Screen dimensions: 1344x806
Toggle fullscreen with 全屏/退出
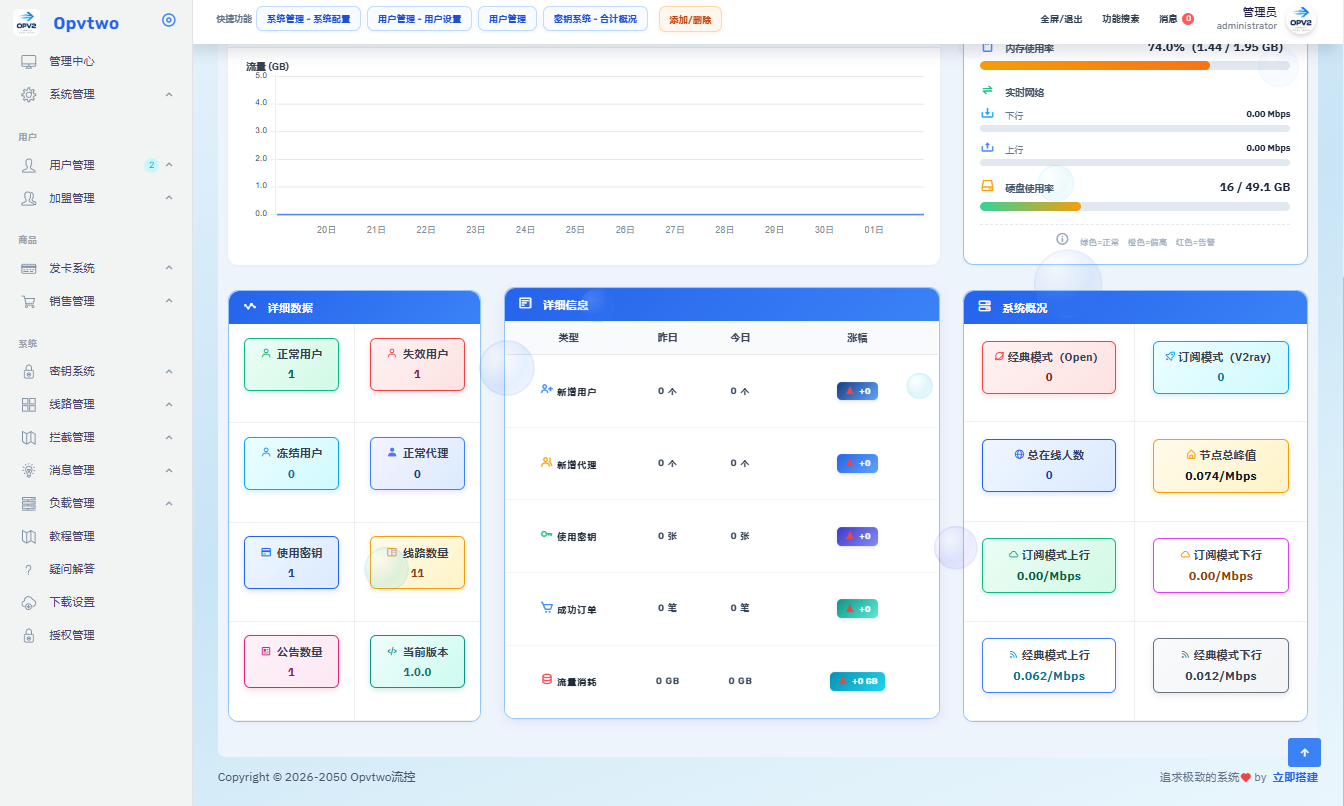click(1061, 19)
